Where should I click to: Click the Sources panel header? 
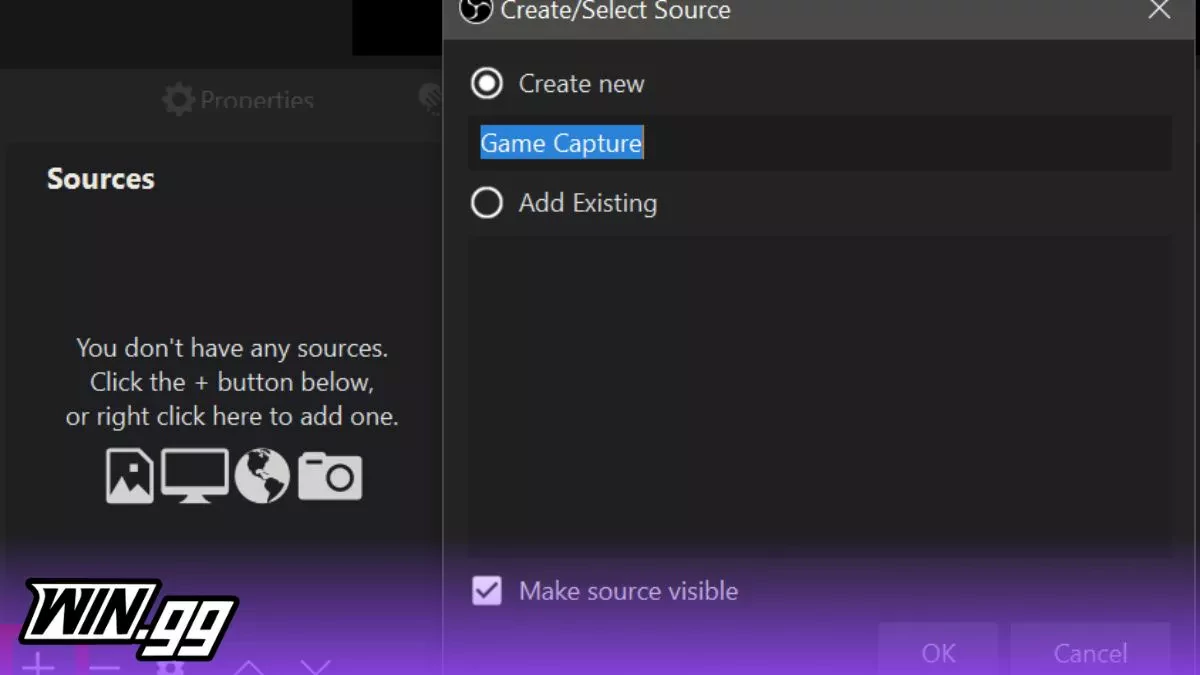coord(101,179)
